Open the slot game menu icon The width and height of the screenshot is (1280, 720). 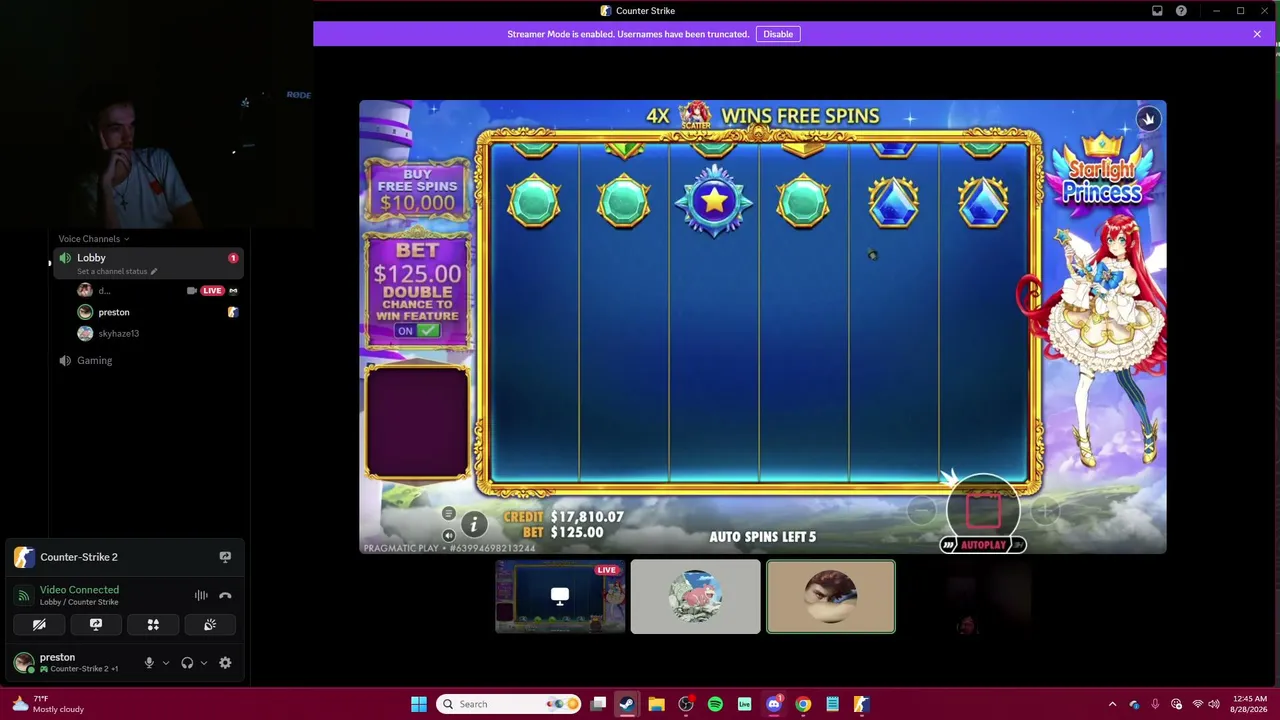coord(448,514)
